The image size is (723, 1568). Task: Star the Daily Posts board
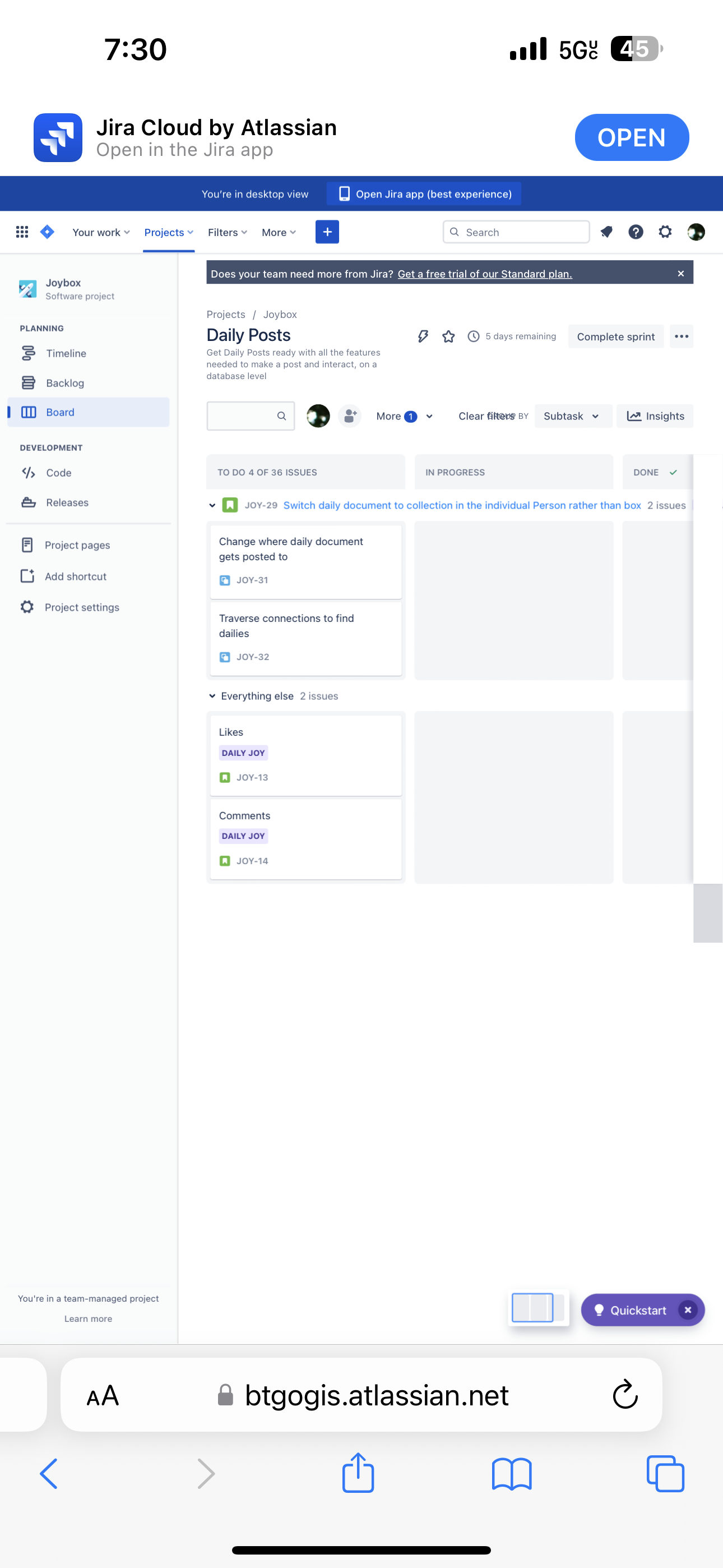click(448, 336)
